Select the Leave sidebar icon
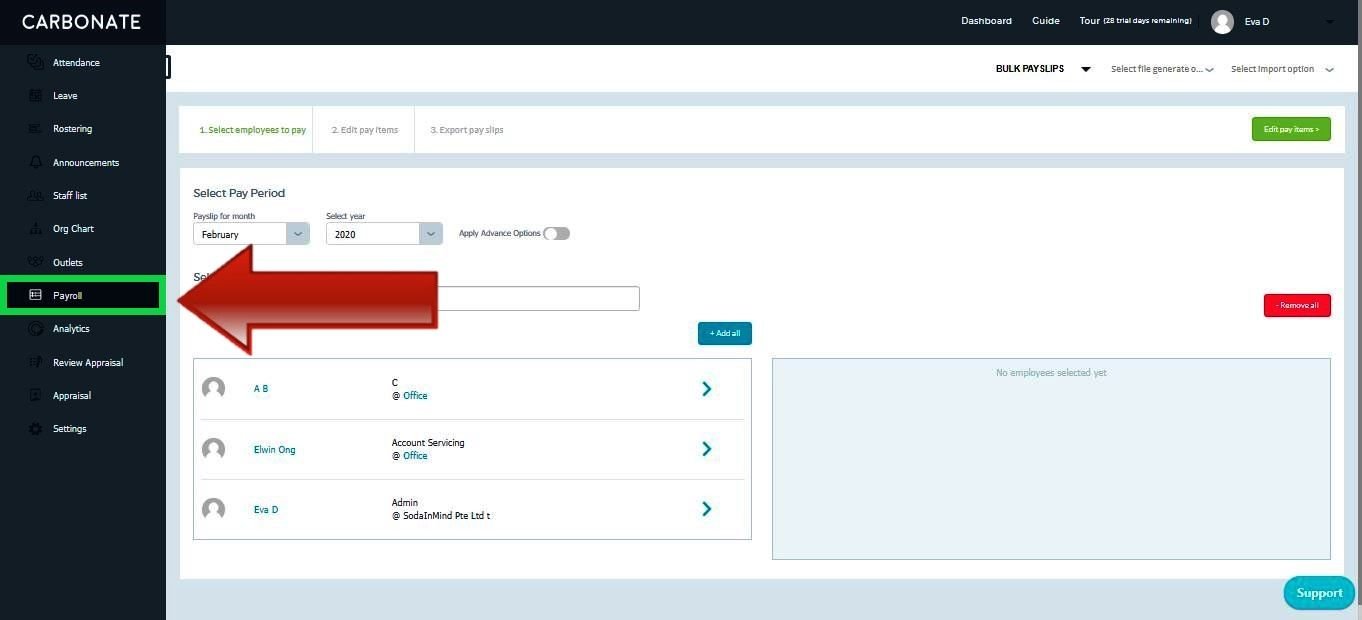Screen dimensions: 1362x620 [37, 95]
